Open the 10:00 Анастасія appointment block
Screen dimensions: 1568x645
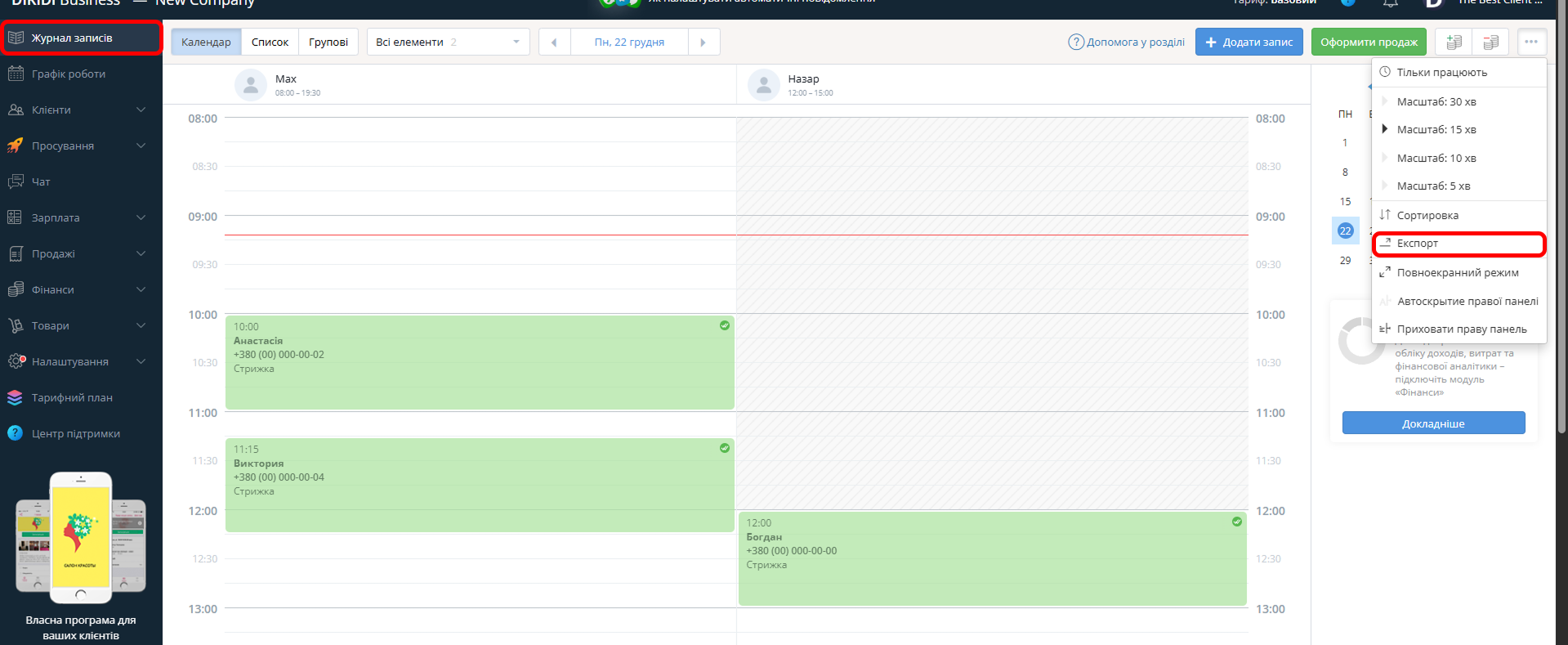tap(479, 362)
